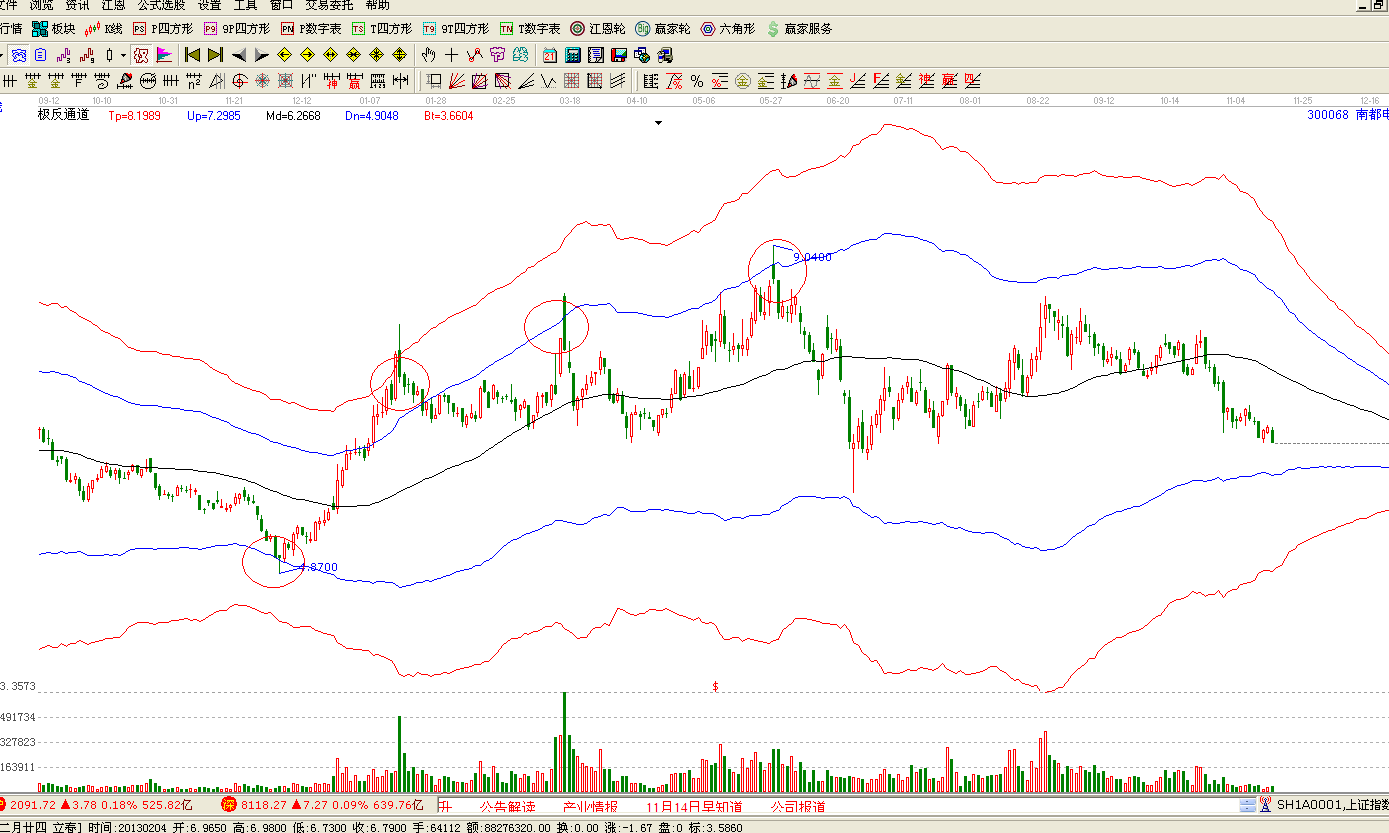
Task: Click the tallest green volume bar
Action: (x=564, y=740)
